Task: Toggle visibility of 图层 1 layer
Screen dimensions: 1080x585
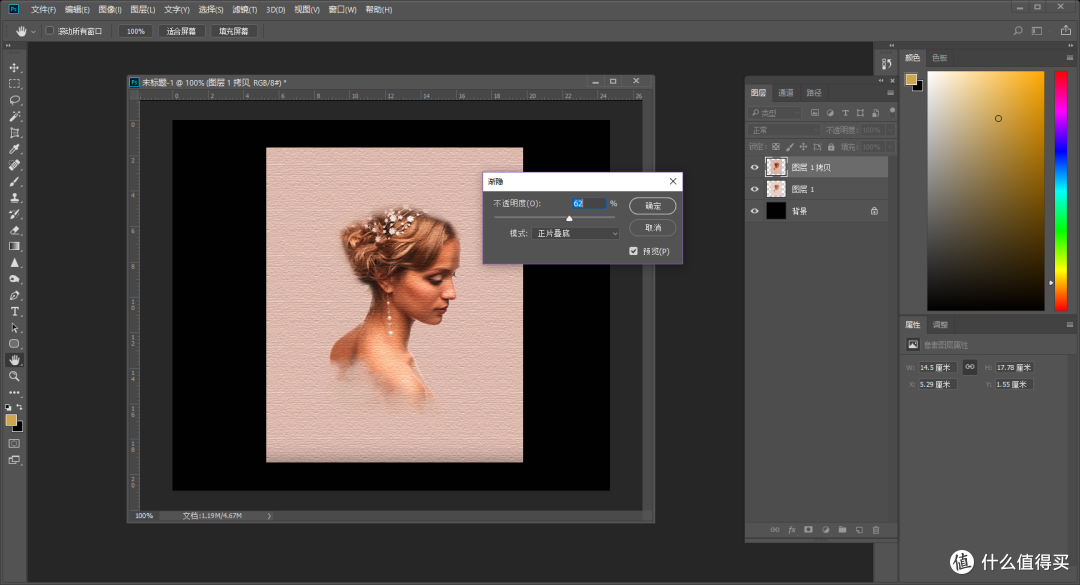Action: click(x=754, y=189)
